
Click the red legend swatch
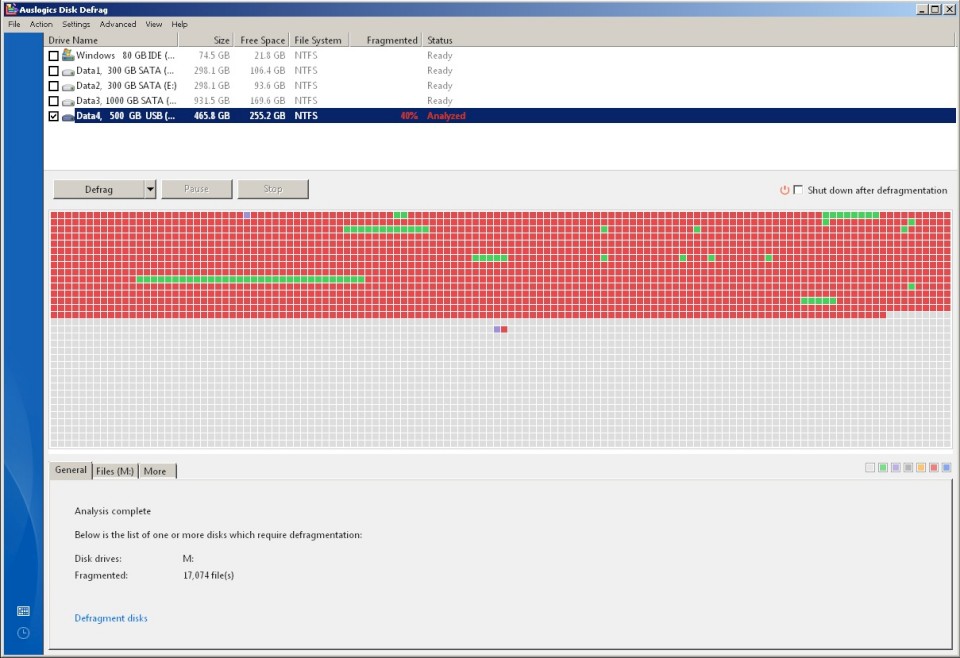[934, 468]
